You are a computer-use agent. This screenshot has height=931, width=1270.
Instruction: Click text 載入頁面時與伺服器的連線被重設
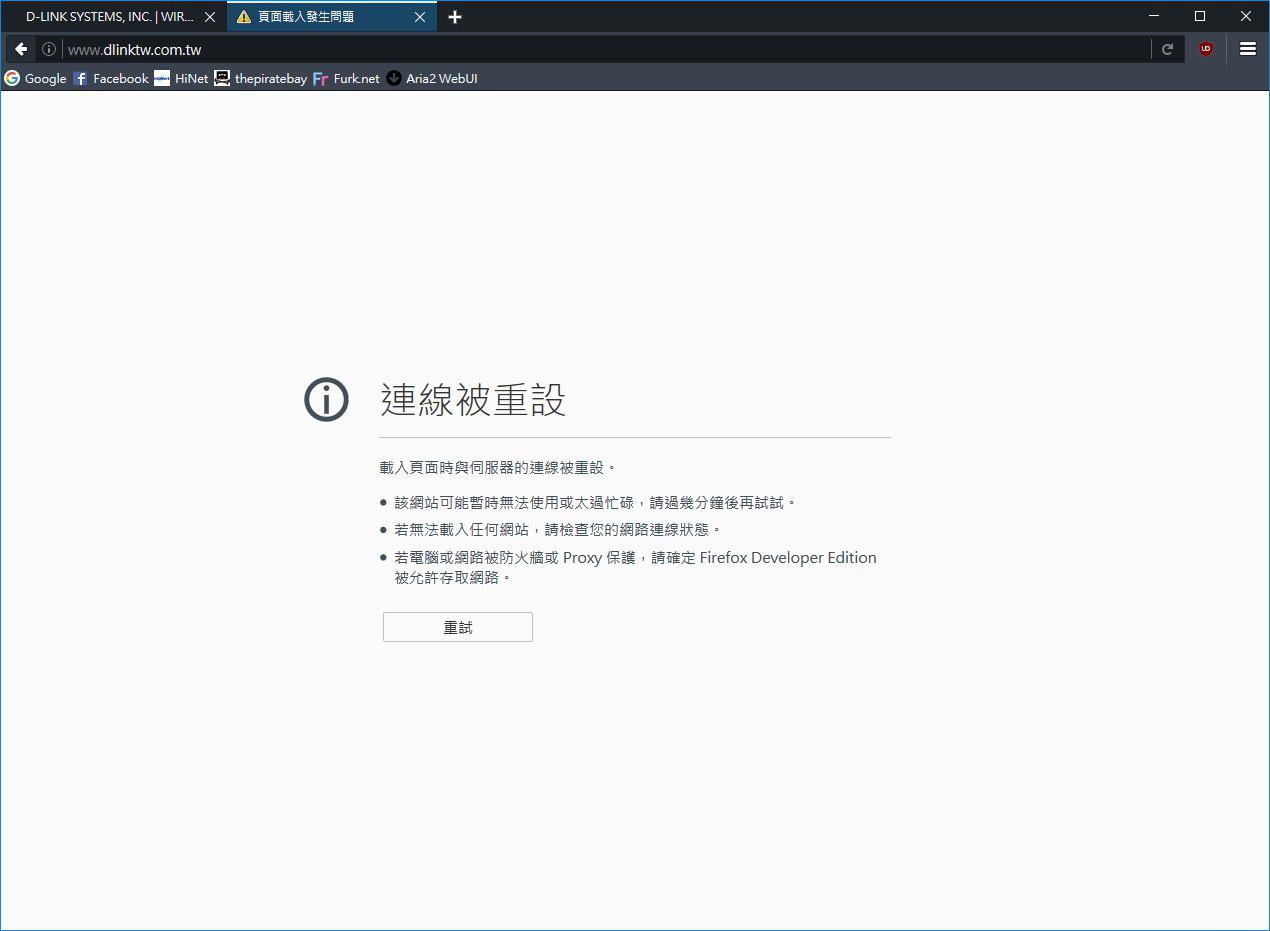point(497,467)
